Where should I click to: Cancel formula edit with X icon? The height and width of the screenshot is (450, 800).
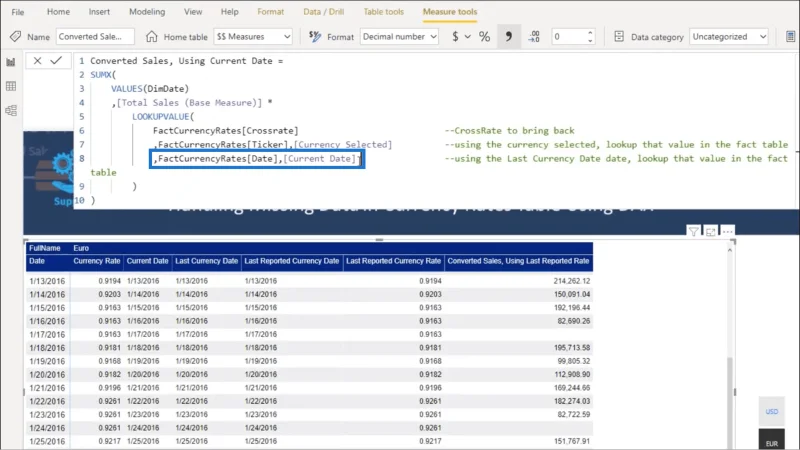[37, 61]
